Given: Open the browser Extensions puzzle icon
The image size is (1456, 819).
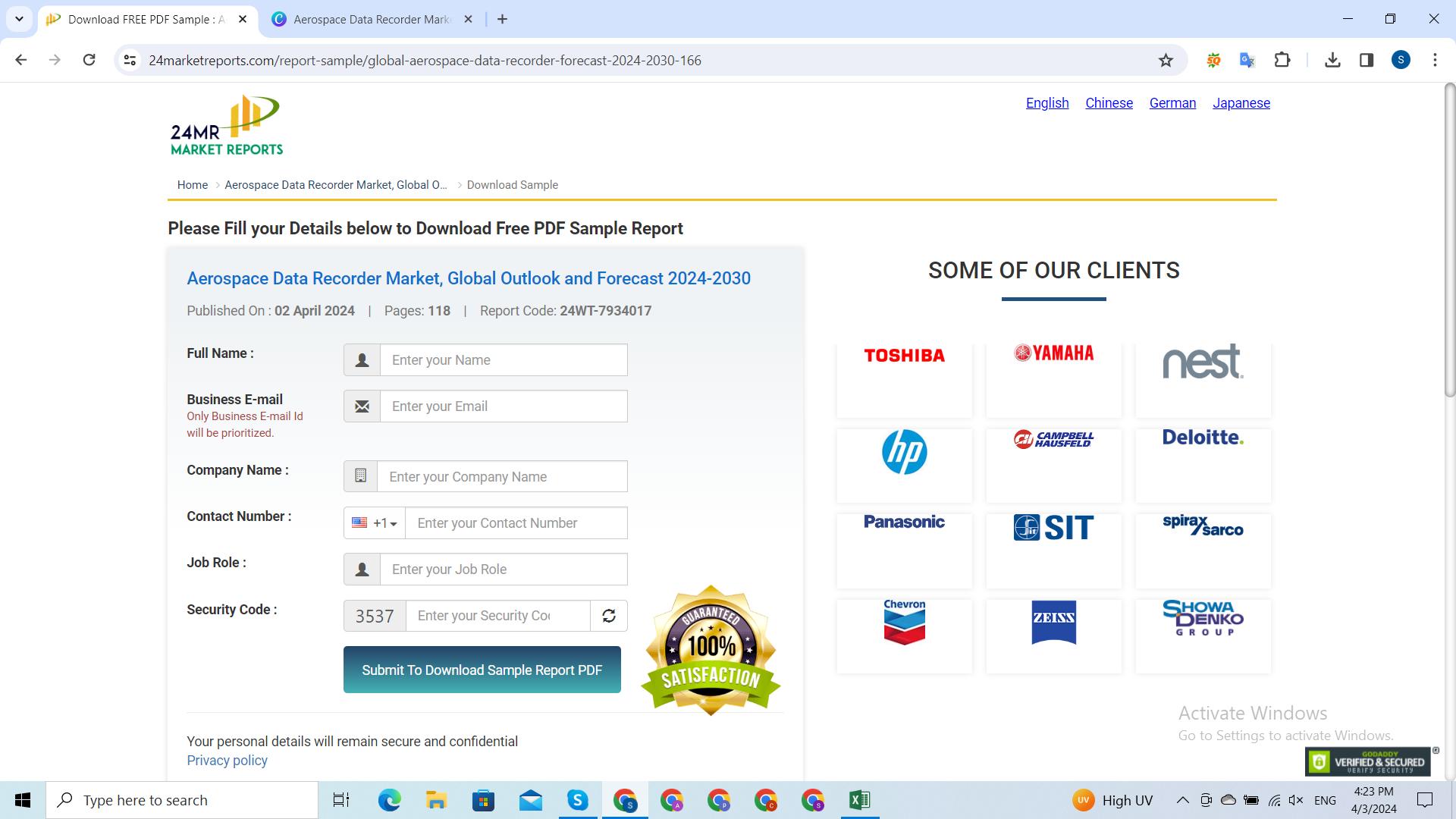Looking at the screenshot, I should [x=1282, y=60].
